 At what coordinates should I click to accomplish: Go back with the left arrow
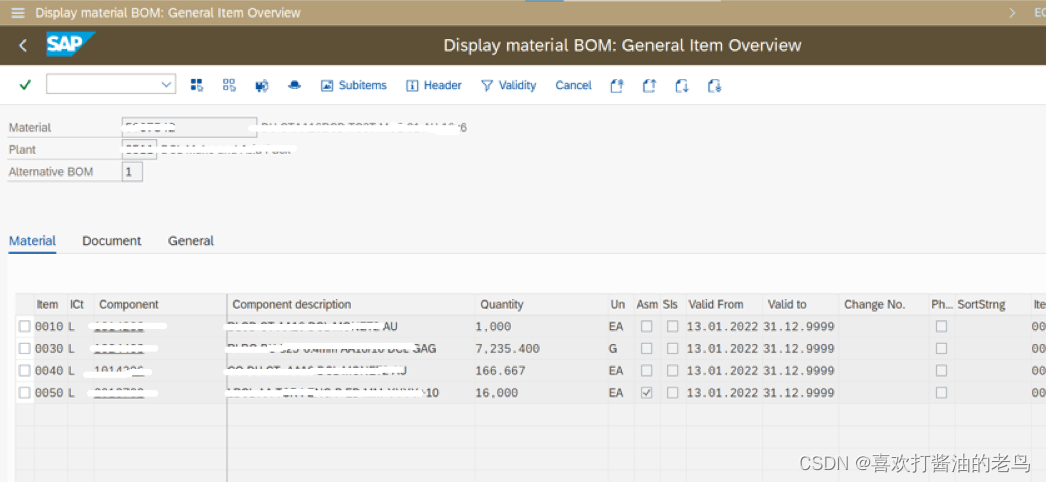point(23,45)
